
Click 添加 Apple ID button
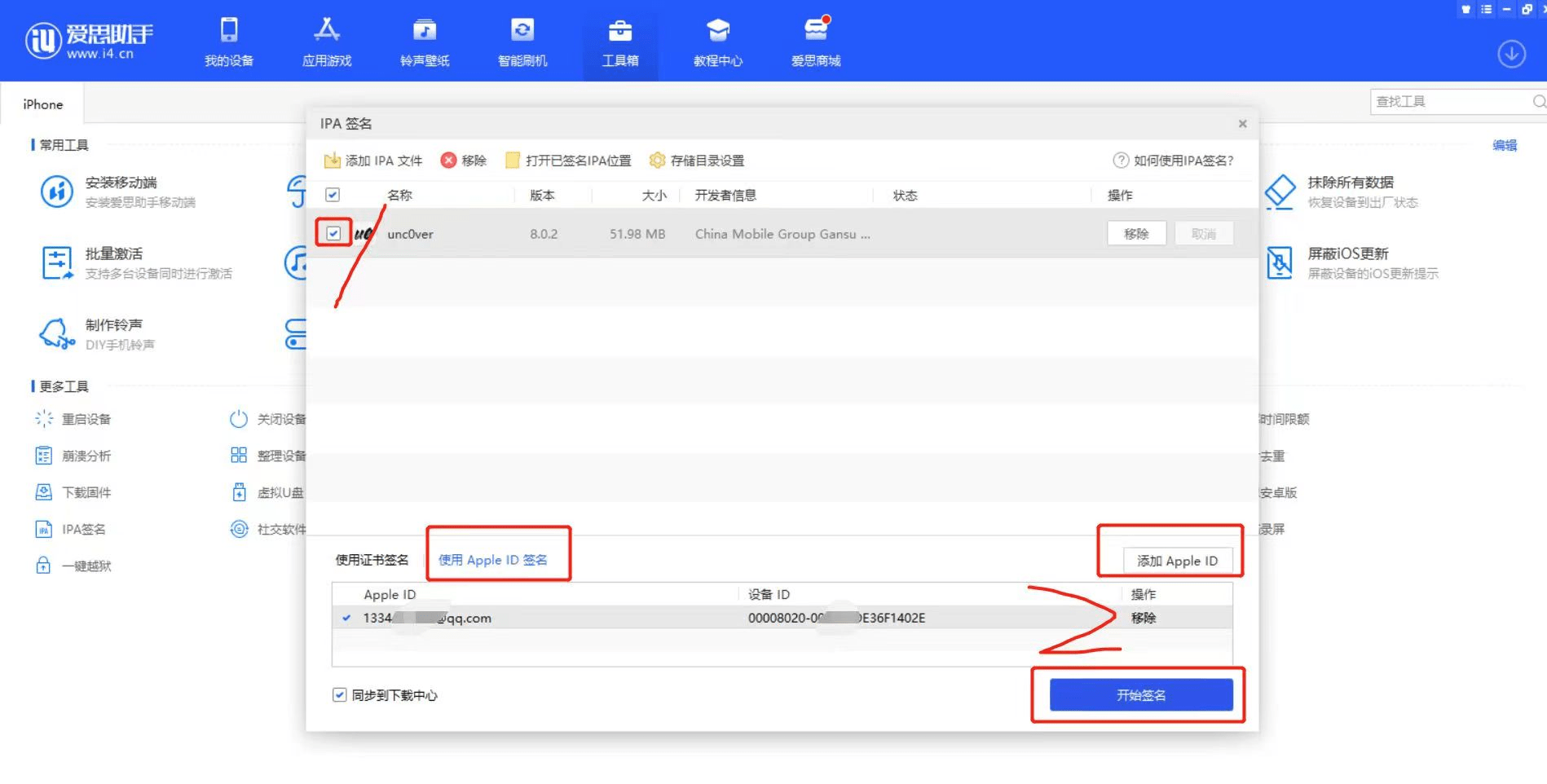(x=1178, y=561)
